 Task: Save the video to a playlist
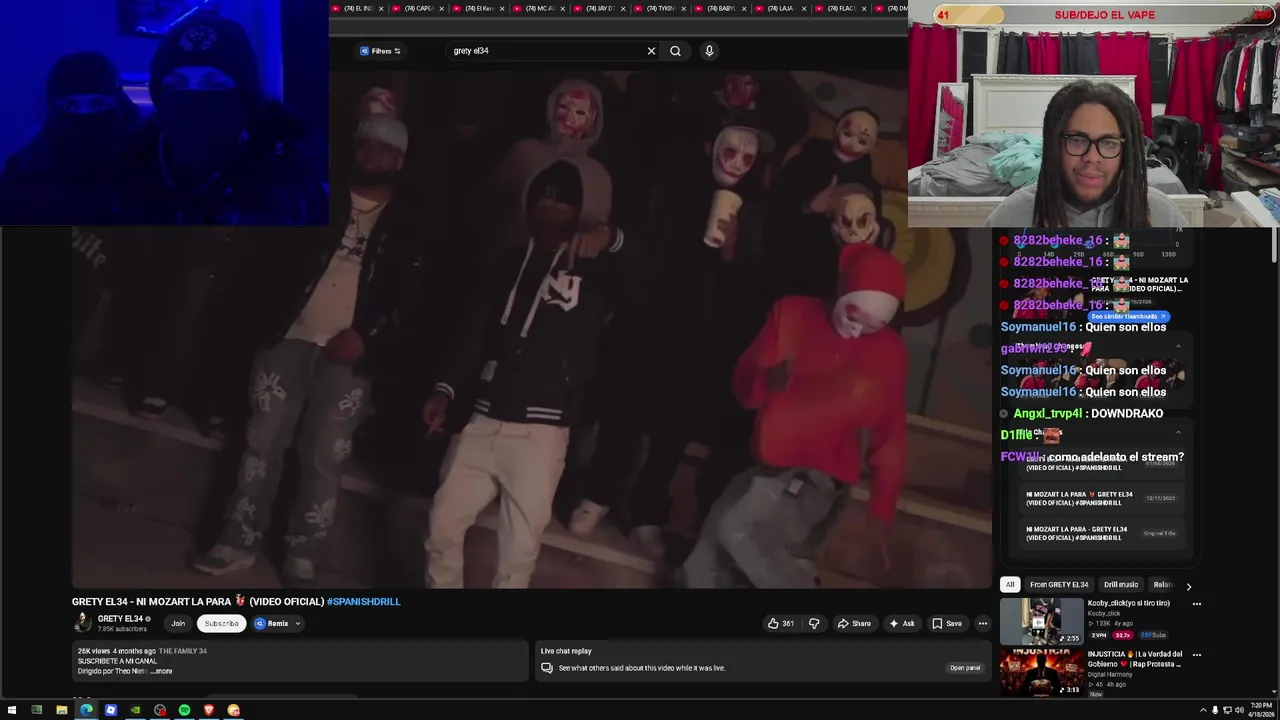pyautogui.click(x=947, y=623)
